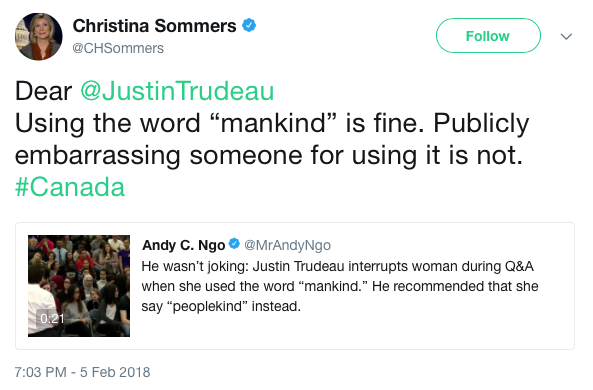This screenshot has width=593, height=390.
Task: Click Andy C. Ngo's verified badge
Action: 234,244
